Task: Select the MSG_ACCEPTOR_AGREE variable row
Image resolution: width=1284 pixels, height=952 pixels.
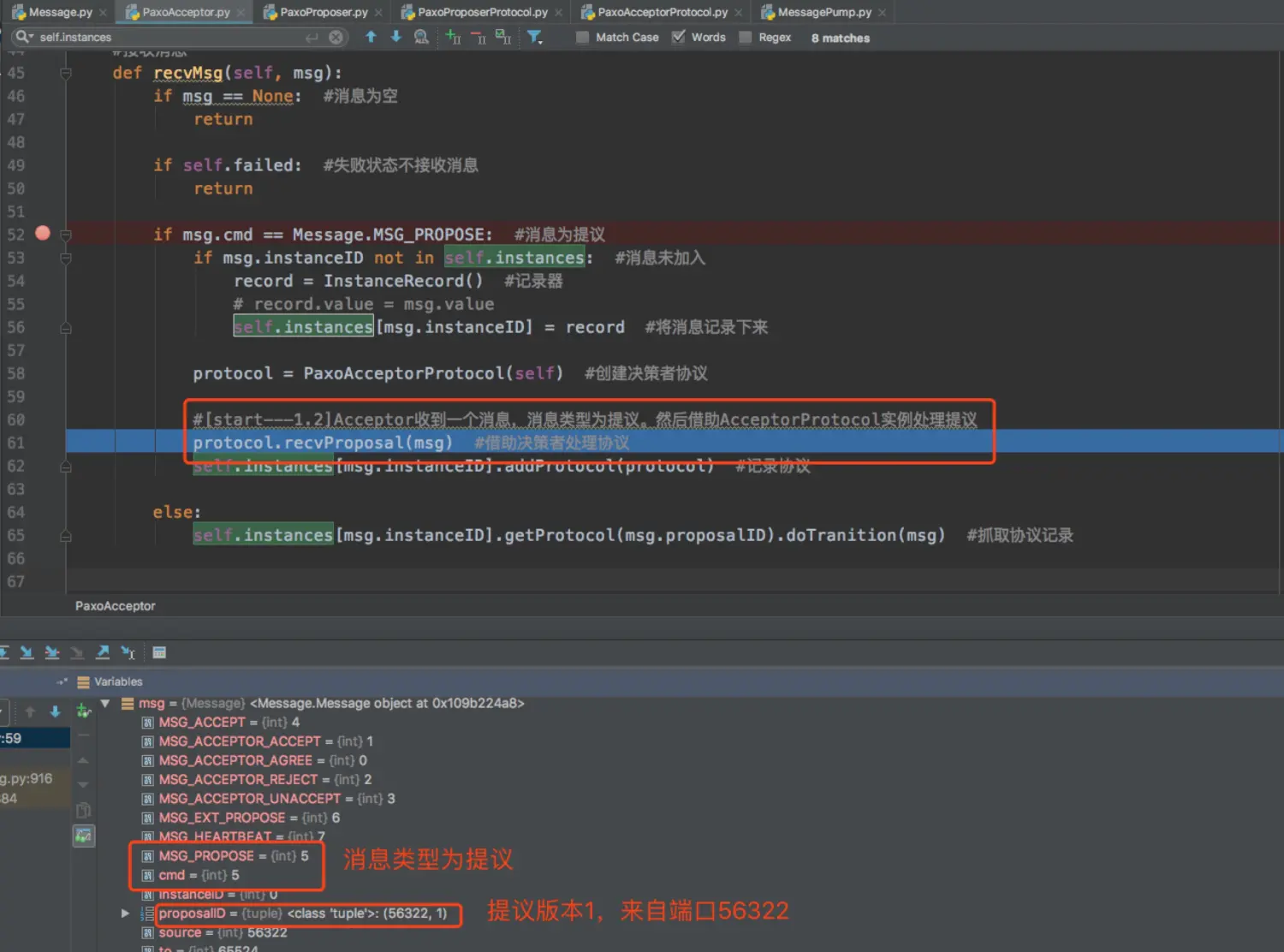Action: [254, 760]
